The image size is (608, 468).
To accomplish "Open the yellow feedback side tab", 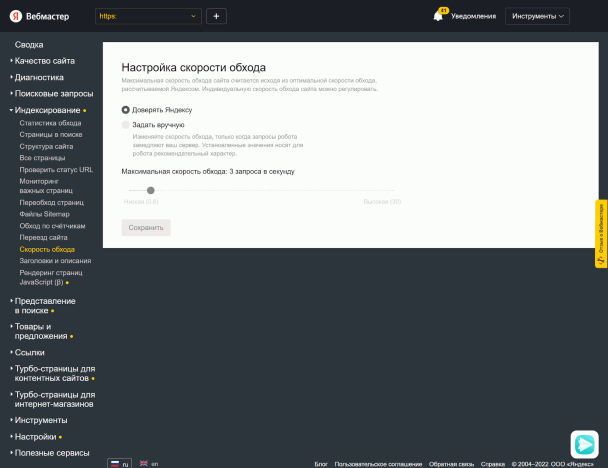I will coord(601,233).
